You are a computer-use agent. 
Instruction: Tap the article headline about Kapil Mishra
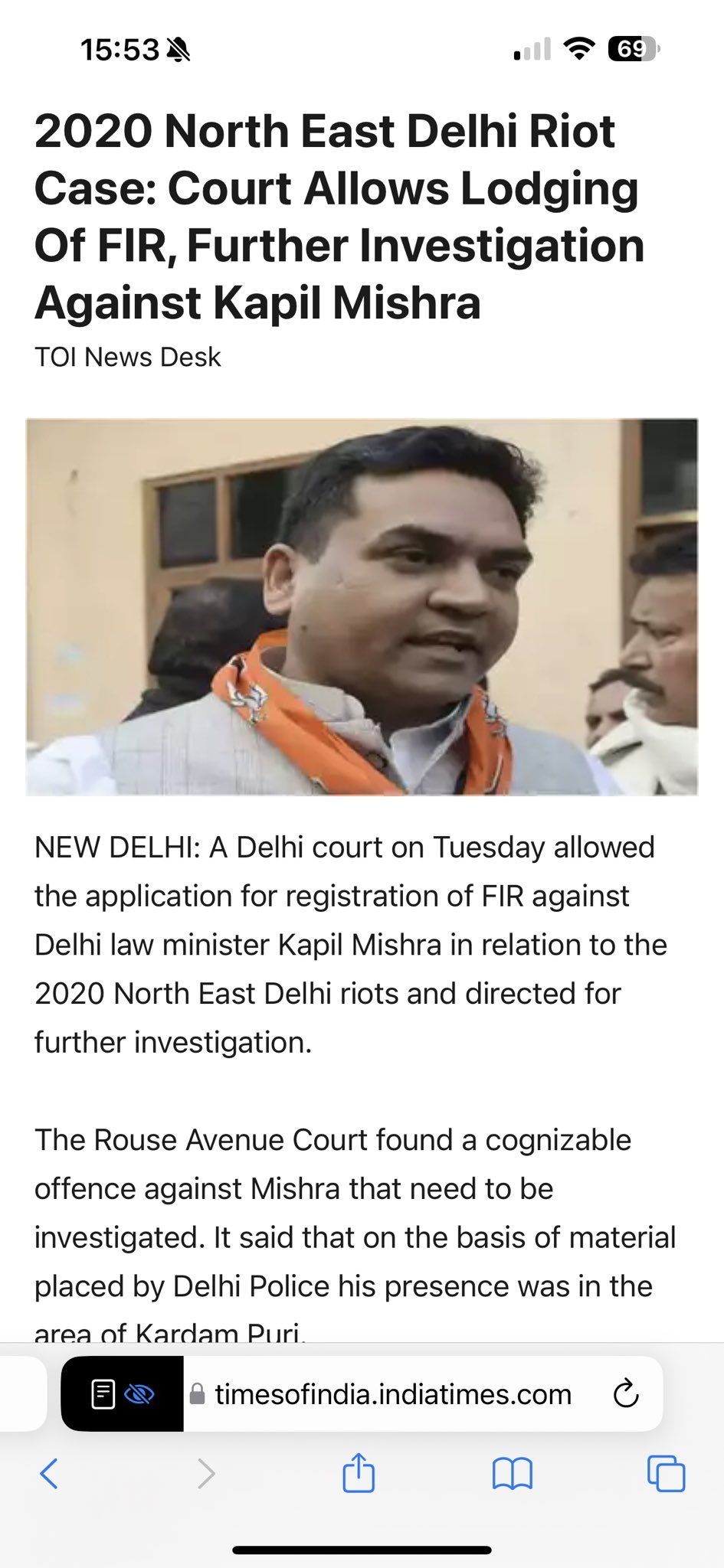pyautogui.click(x=339, y=217)
